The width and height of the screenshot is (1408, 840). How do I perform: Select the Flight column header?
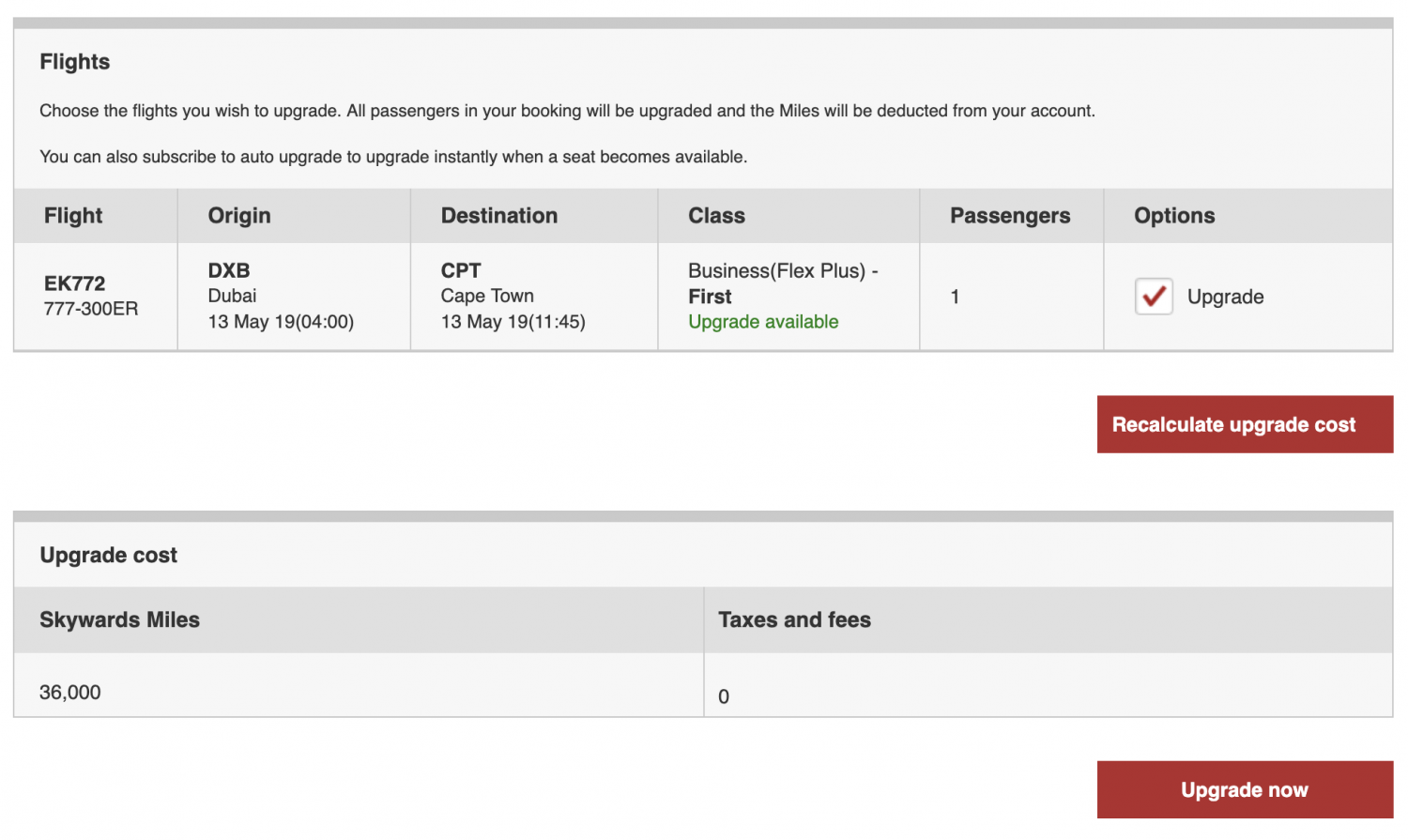point(72,215)
